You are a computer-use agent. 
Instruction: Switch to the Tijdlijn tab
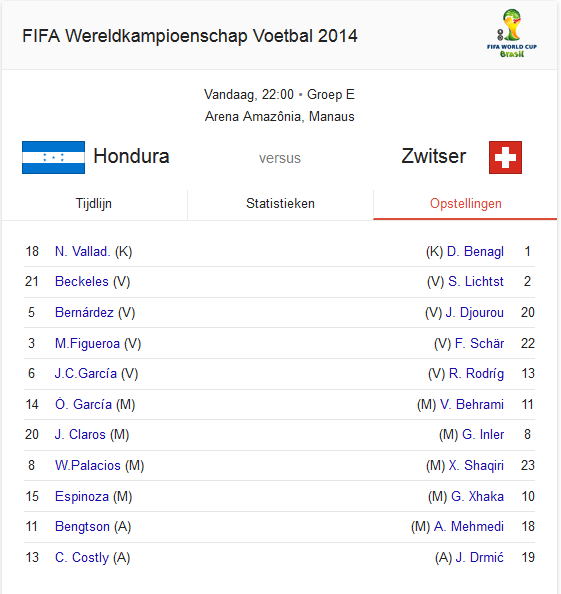point(94,204)
